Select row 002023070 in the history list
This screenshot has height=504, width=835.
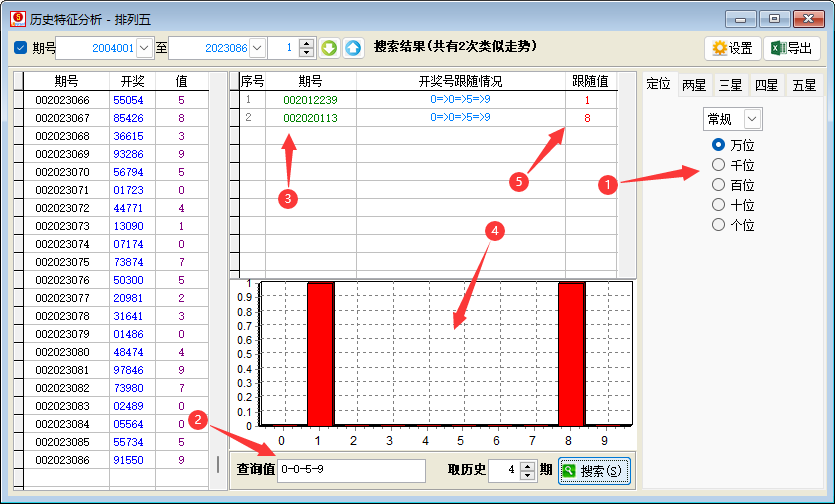coord(116,172)
